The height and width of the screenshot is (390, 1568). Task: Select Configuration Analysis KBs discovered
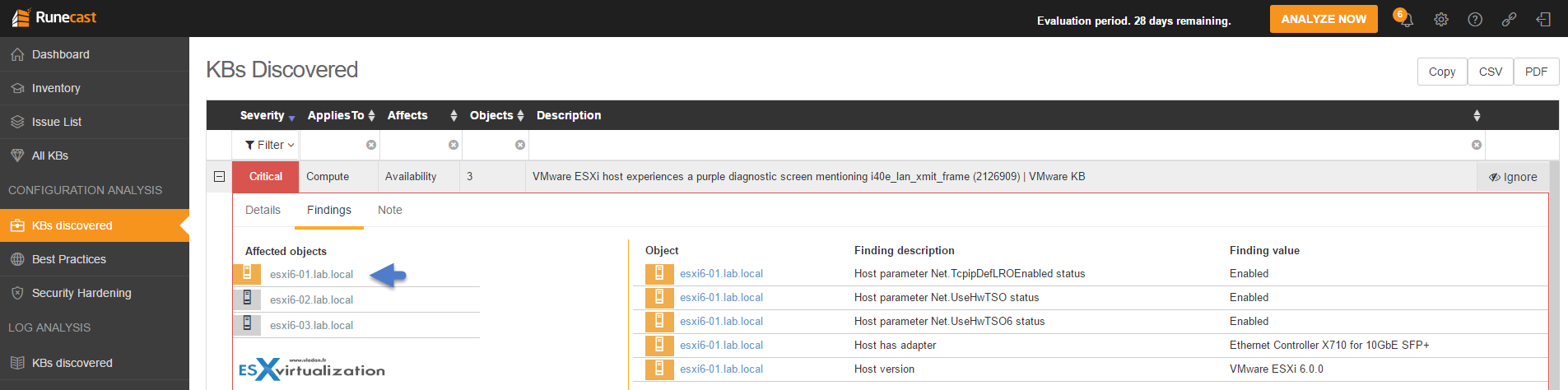click(x=95, y=225)
